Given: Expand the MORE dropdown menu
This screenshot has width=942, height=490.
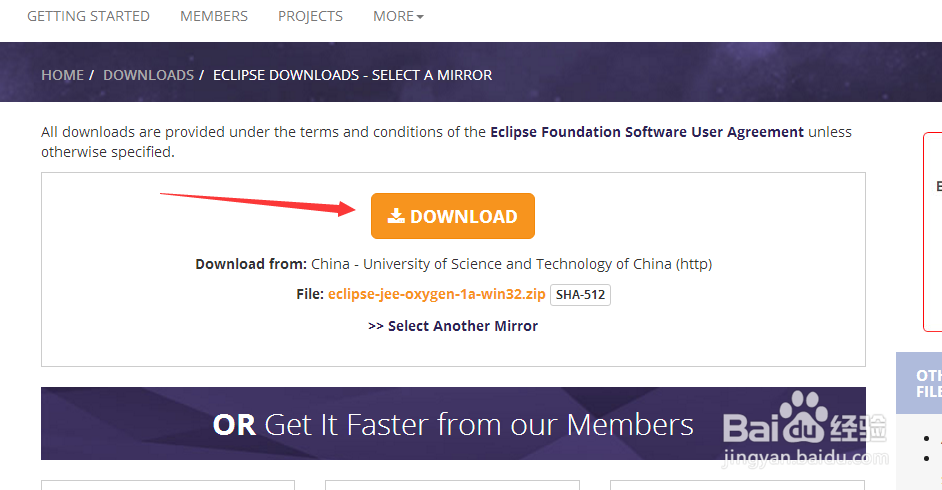Looking at the screenshot, I should 398,16.
